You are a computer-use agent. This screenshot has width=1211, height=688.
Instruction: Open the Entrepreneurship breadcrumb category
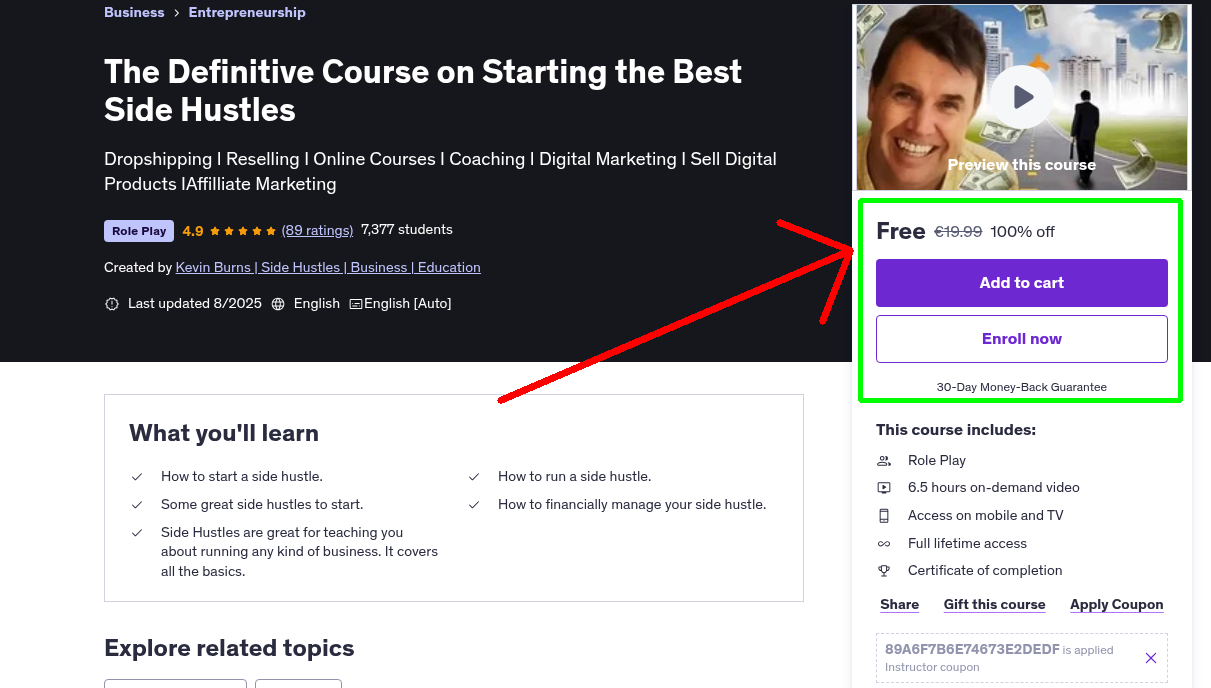[247, 12]
